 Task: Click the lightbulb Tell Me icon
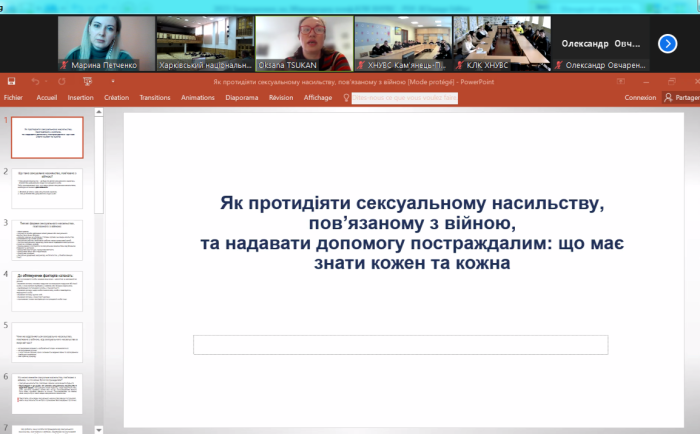346,98
